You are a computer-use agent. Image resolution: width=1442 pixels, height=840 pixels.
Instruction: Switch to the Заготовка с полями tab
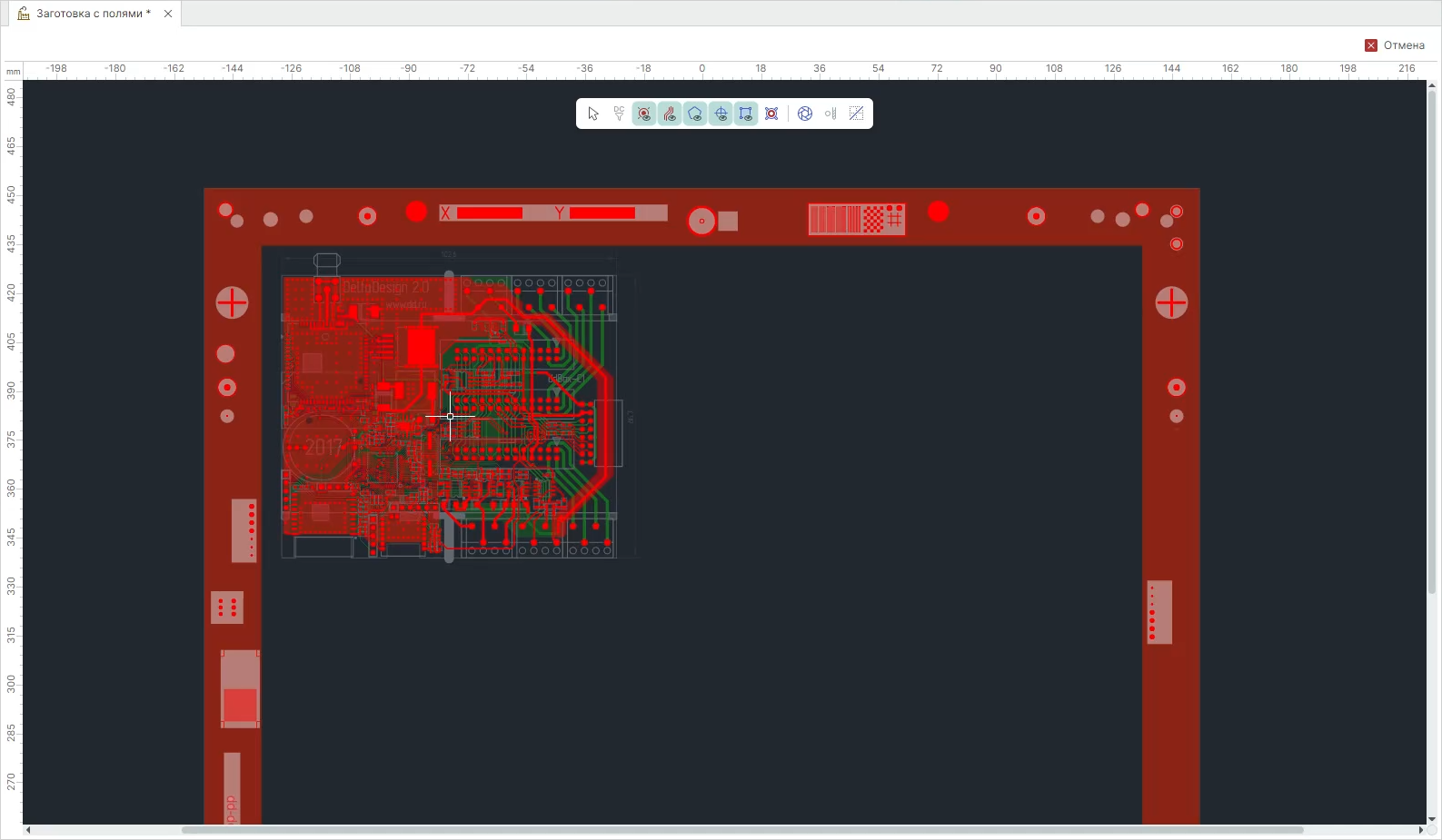pos(91,14)
